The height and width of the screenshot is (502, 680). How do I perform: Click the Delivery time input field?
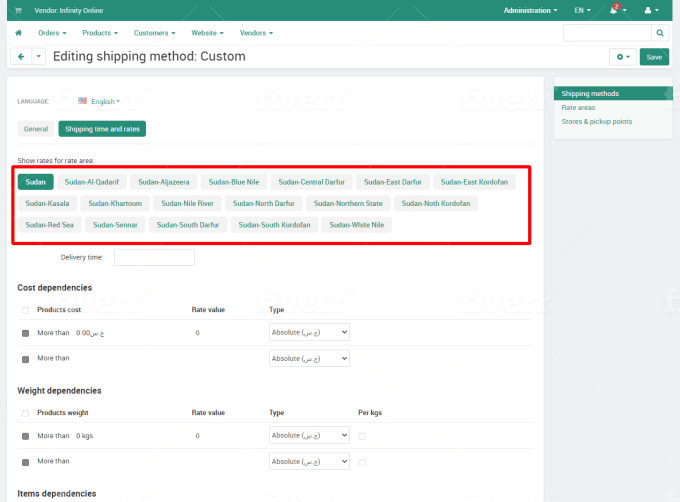click(x=154, y=258)
